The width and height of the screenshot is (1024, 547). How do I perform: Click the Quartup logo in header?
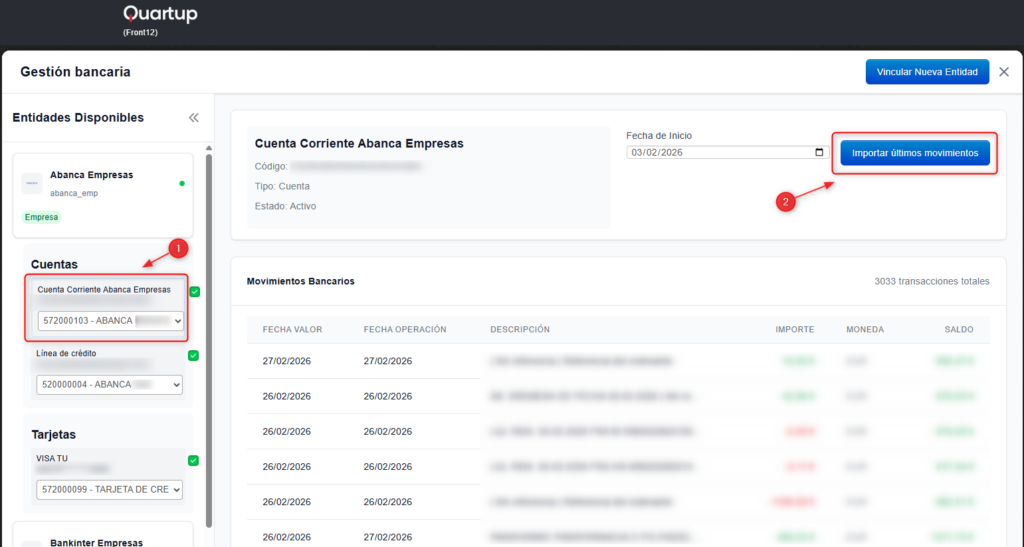tap(160, 14)
